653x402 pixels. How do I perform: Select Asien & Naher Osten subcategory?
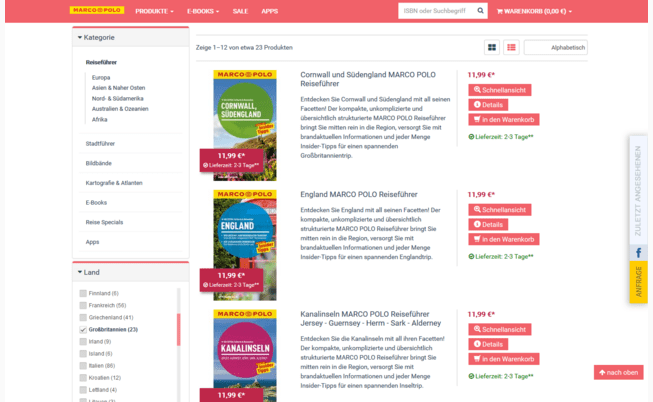(119, 88)
